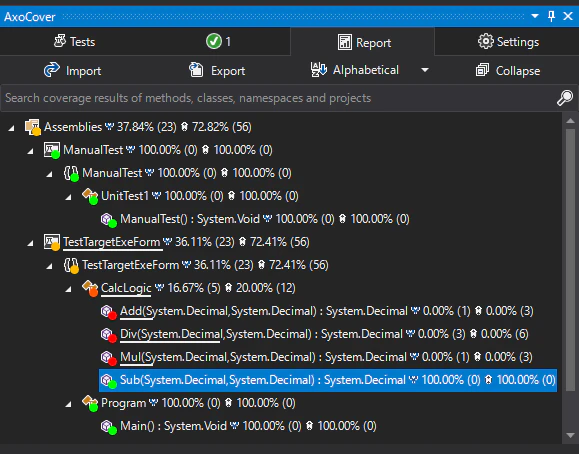Collapse the CalcLogic class node
Image resolution: width=579 pixels, height=454 pixels.
(x=68, y=289)
